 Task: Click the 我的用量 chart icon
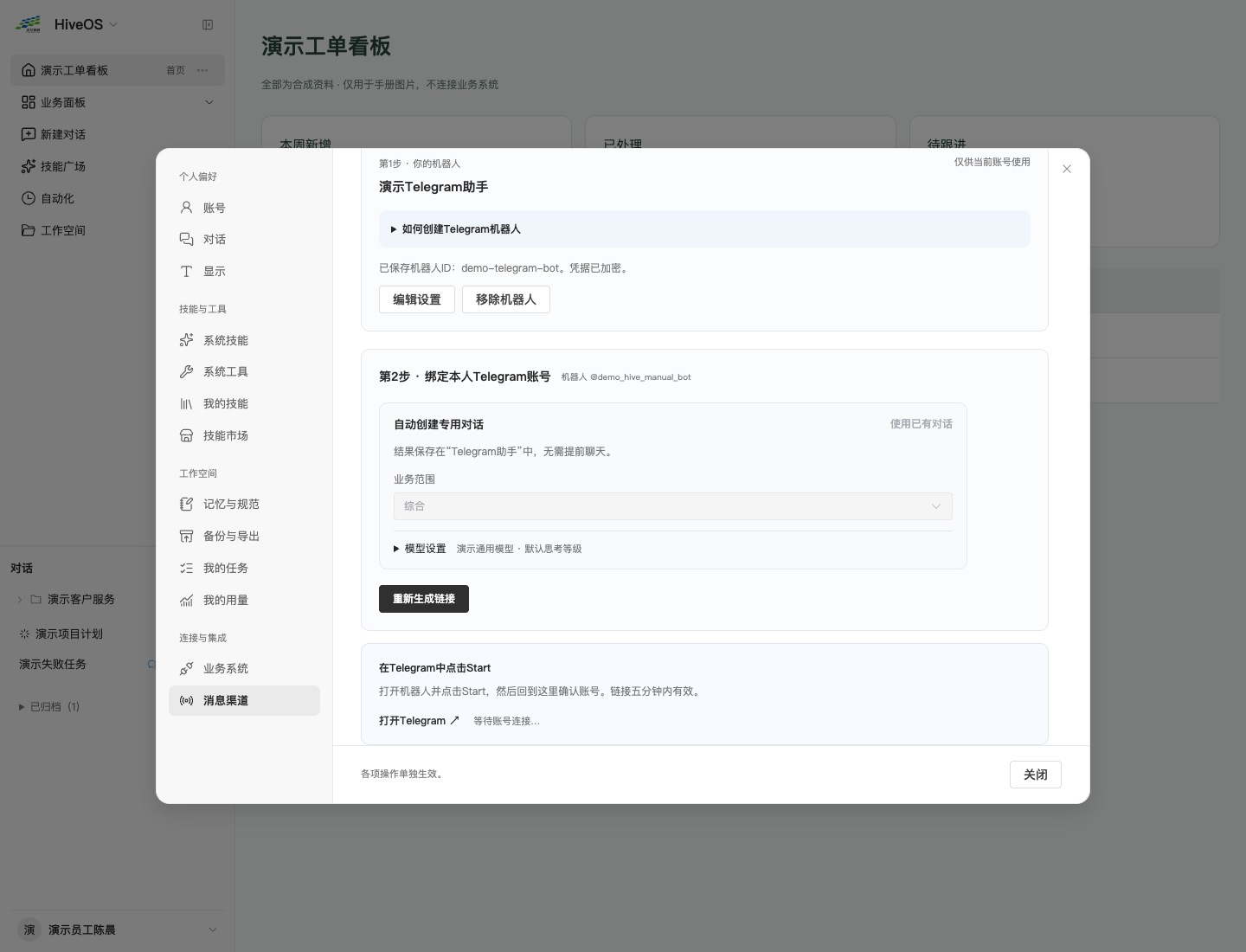click(186, 600)
